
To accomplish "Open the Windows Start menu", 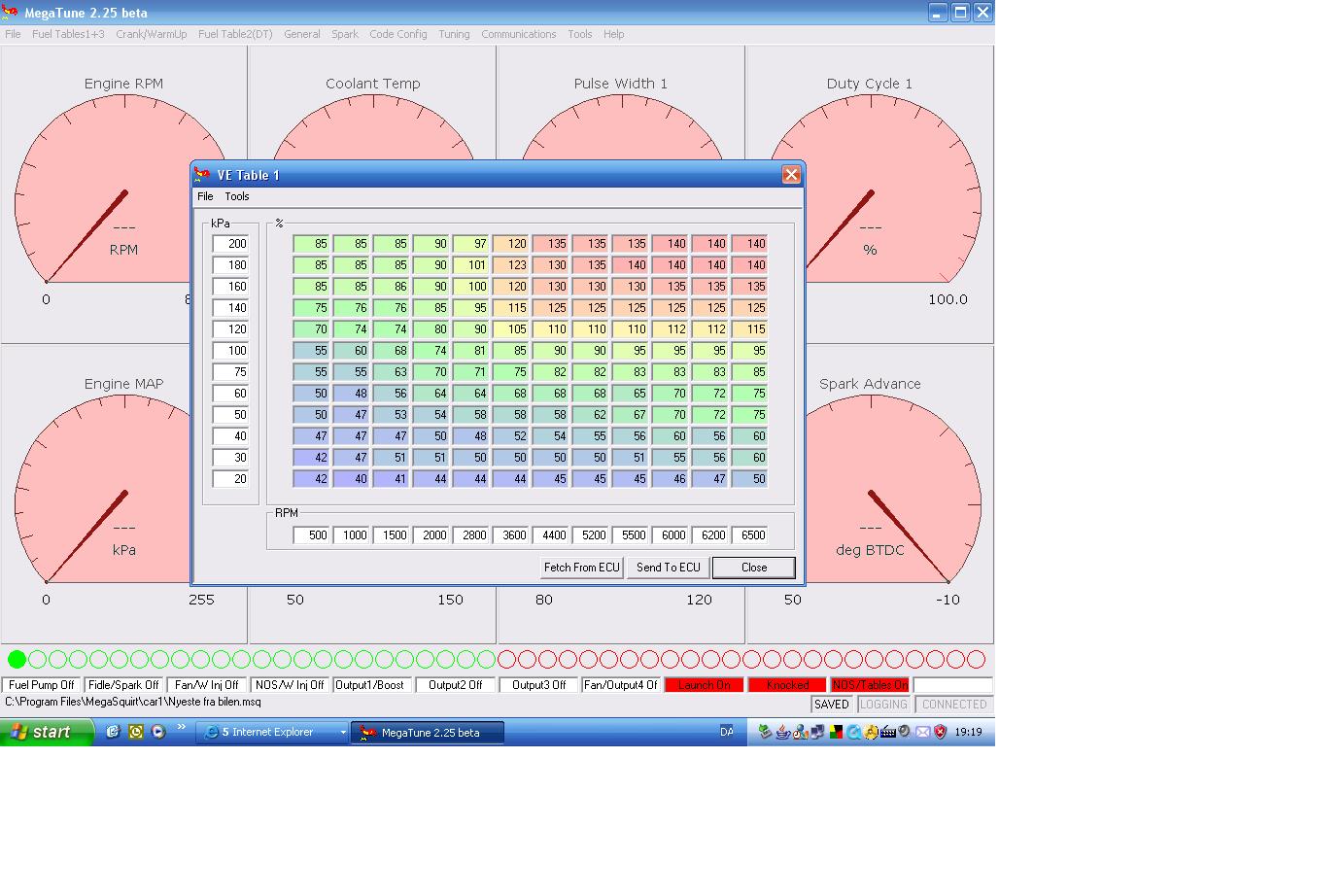I will 47,732.
